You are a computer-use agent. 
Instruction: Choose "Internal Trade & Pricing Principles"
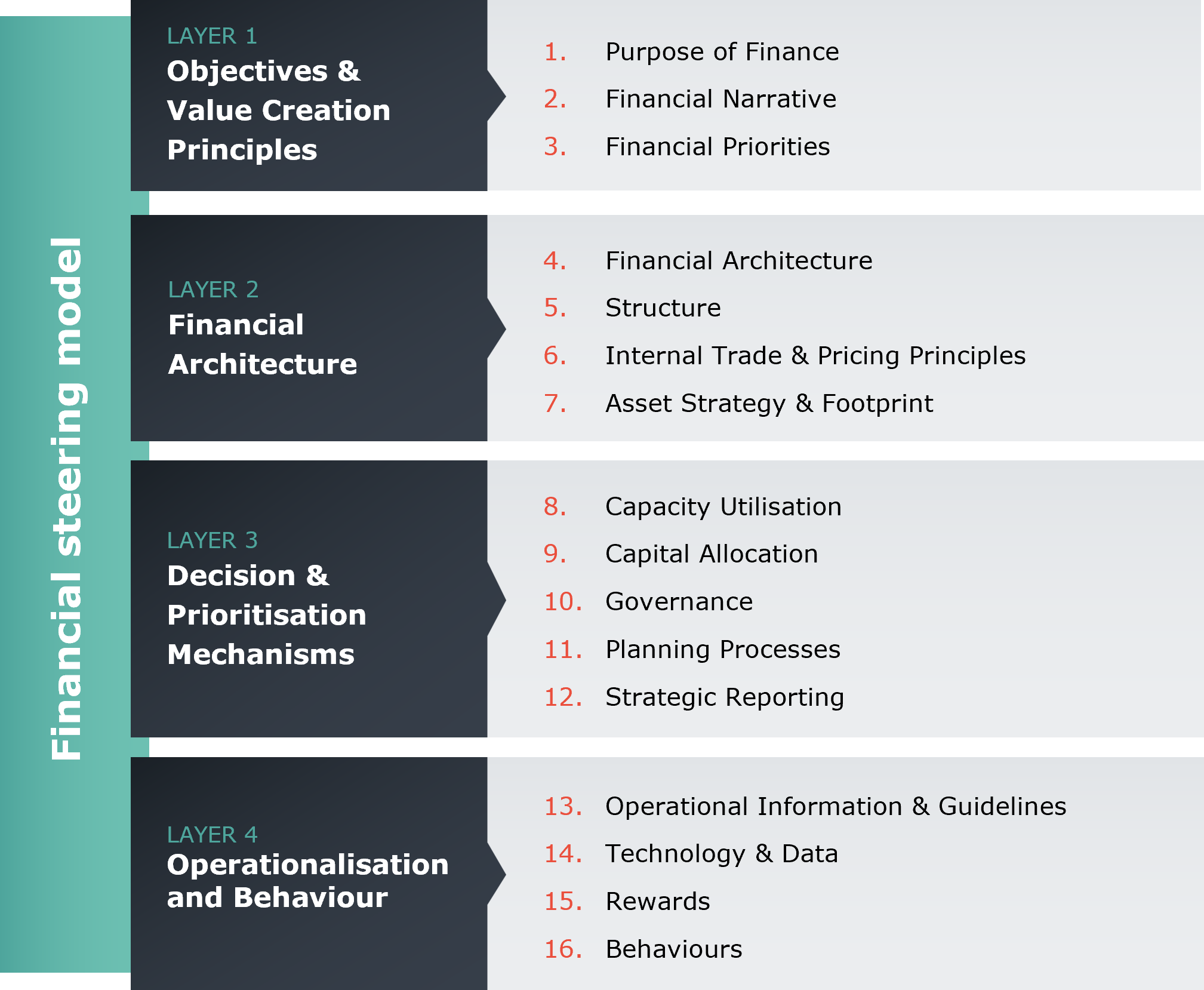(x=815, y=356)
